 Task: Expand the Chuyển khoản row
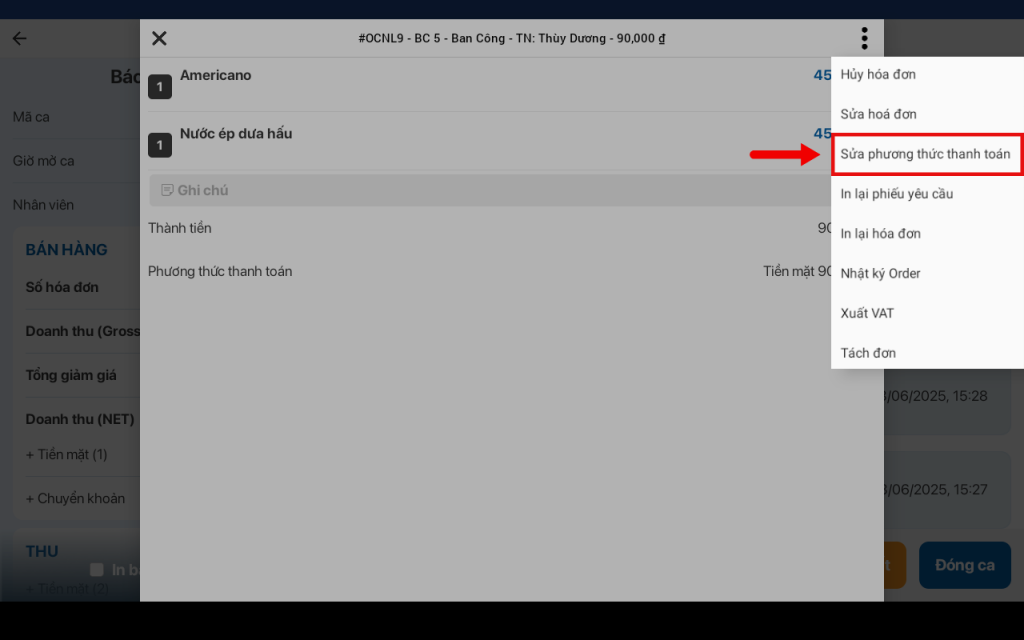pyautogui.click(x=75, y=498)
